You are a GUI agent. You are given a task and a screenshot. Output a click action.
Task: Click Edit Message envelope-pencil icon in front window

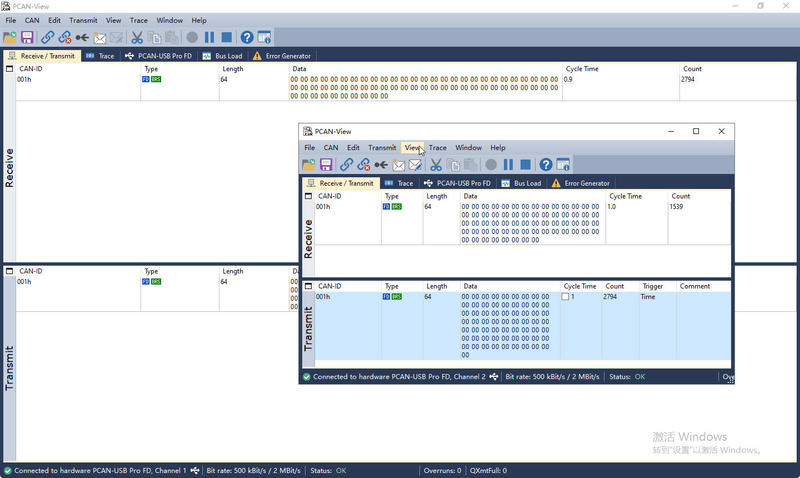415,164
